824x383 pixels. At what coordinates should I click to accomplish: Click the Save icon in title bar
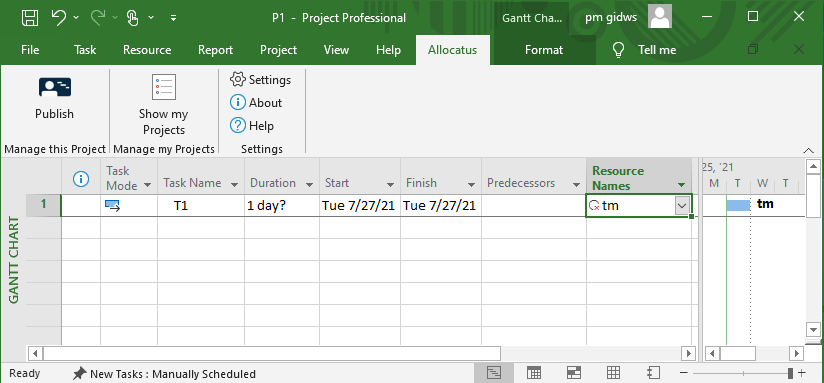(x=30, y=18)
